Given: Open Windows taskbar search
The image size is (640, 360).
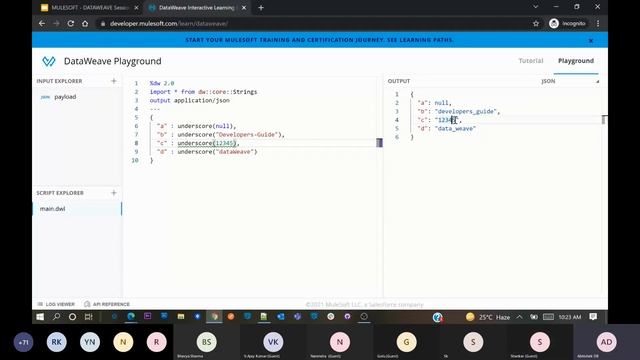Looking at the screenshot, I should pos(56,317).
